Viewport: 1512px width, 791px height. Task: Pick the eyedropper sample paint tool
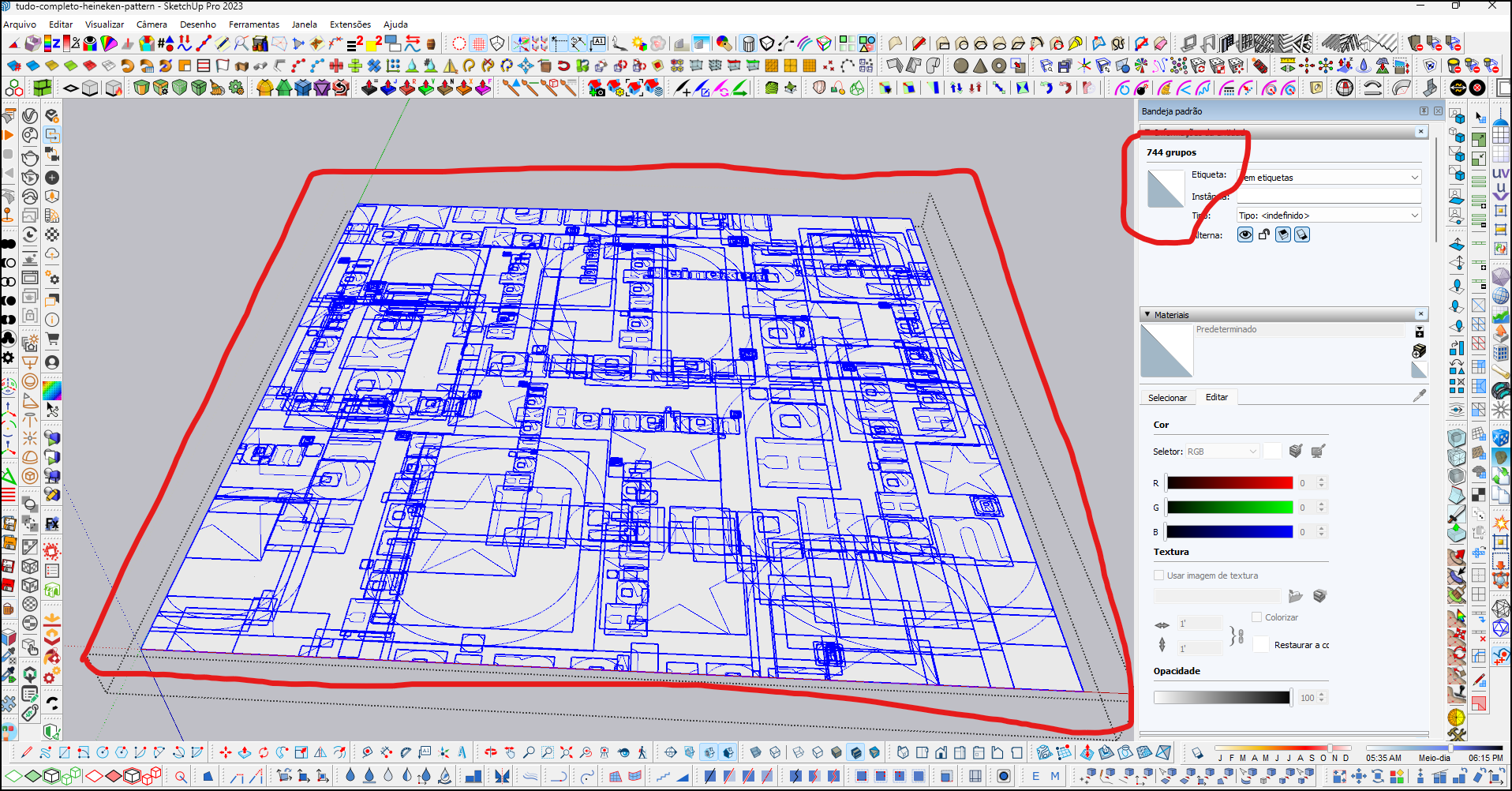coord(1419,396)
